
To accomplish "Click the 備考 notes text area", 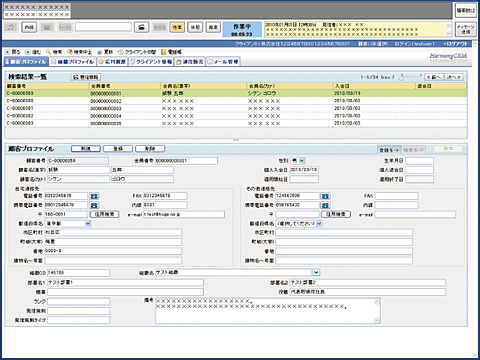I will tap(268, 311).
